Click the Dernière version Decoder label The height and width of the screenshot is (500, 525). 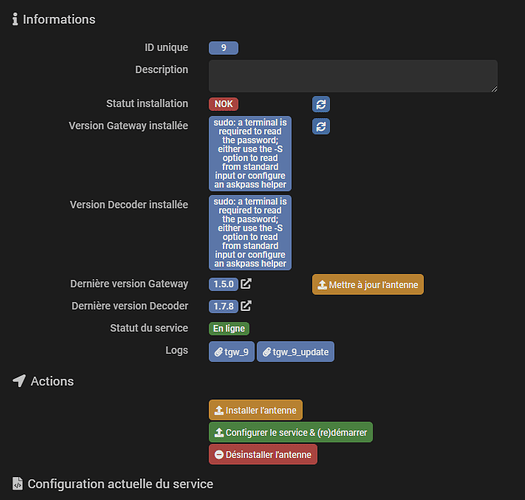click(130, 306)
